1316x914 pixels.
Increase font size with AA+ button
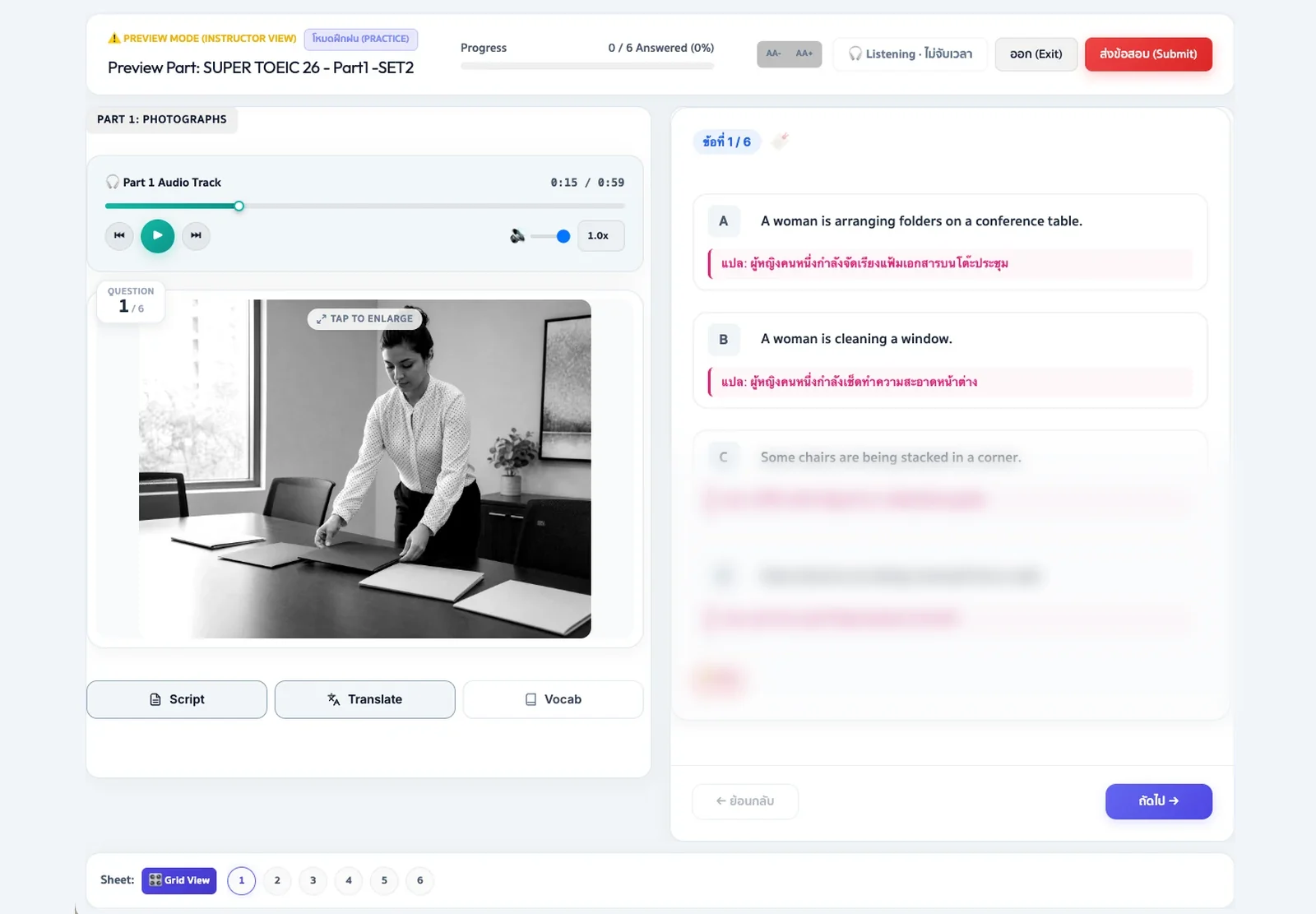pyautogui.click(x=804, y=54)
